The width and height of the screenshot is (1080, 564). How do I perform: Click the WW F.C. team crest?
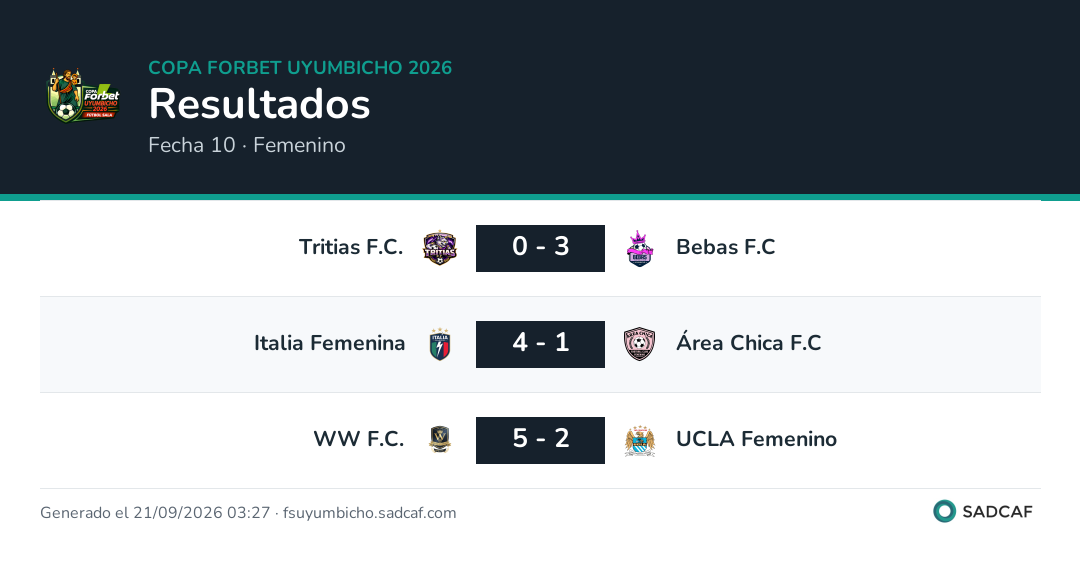pos(440,440)
